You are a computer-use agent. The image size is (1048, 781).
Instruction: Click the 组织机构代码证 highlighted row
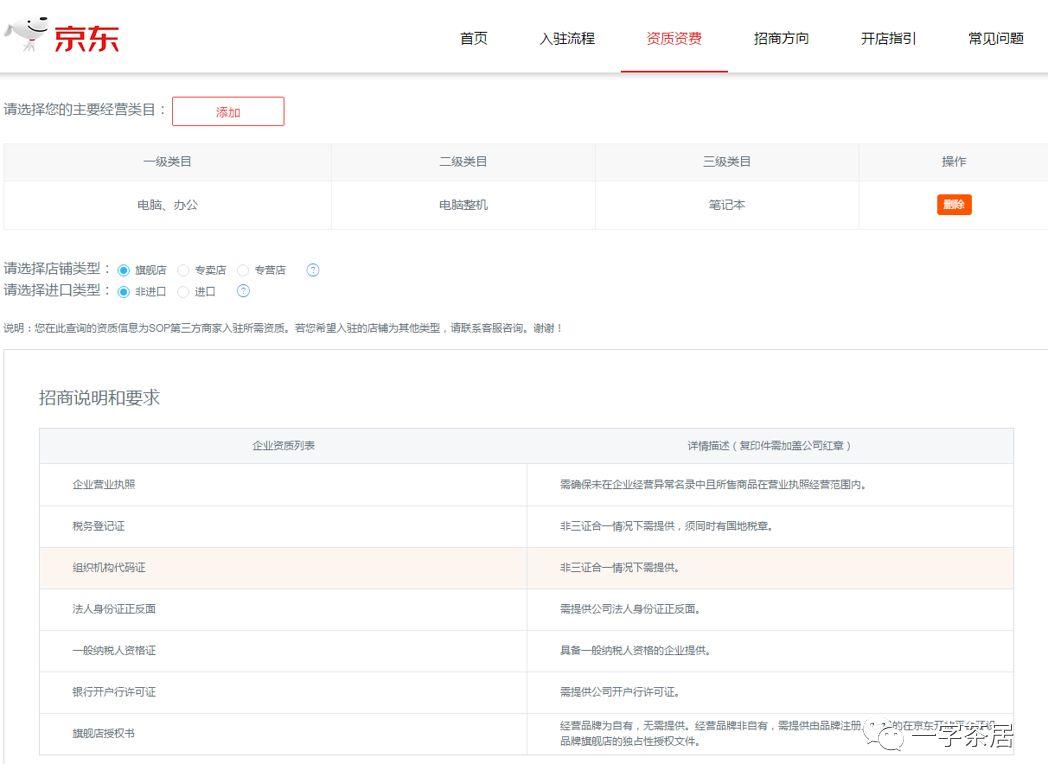[527, 568]
